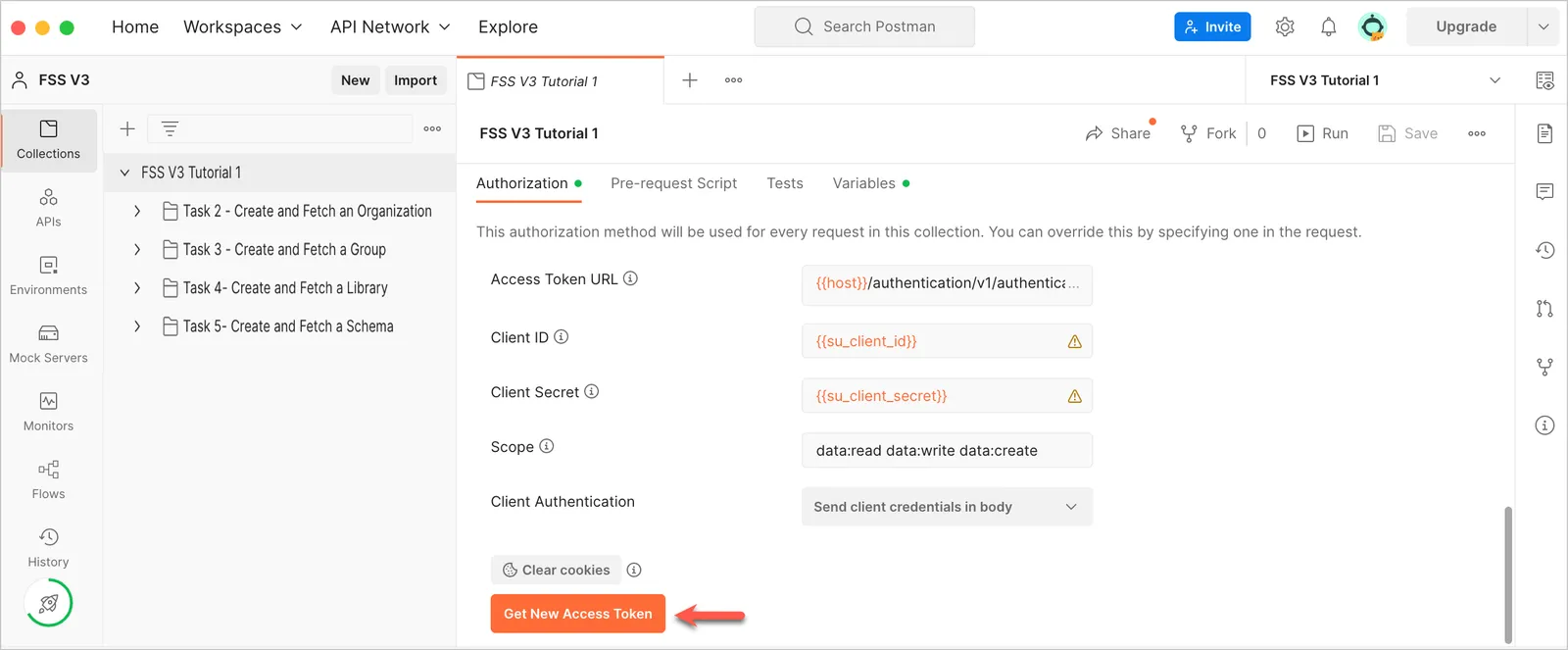Switch to the Pre-request Script tab
The width and height of the screenshot is (1568, 650).
[673, 183]
